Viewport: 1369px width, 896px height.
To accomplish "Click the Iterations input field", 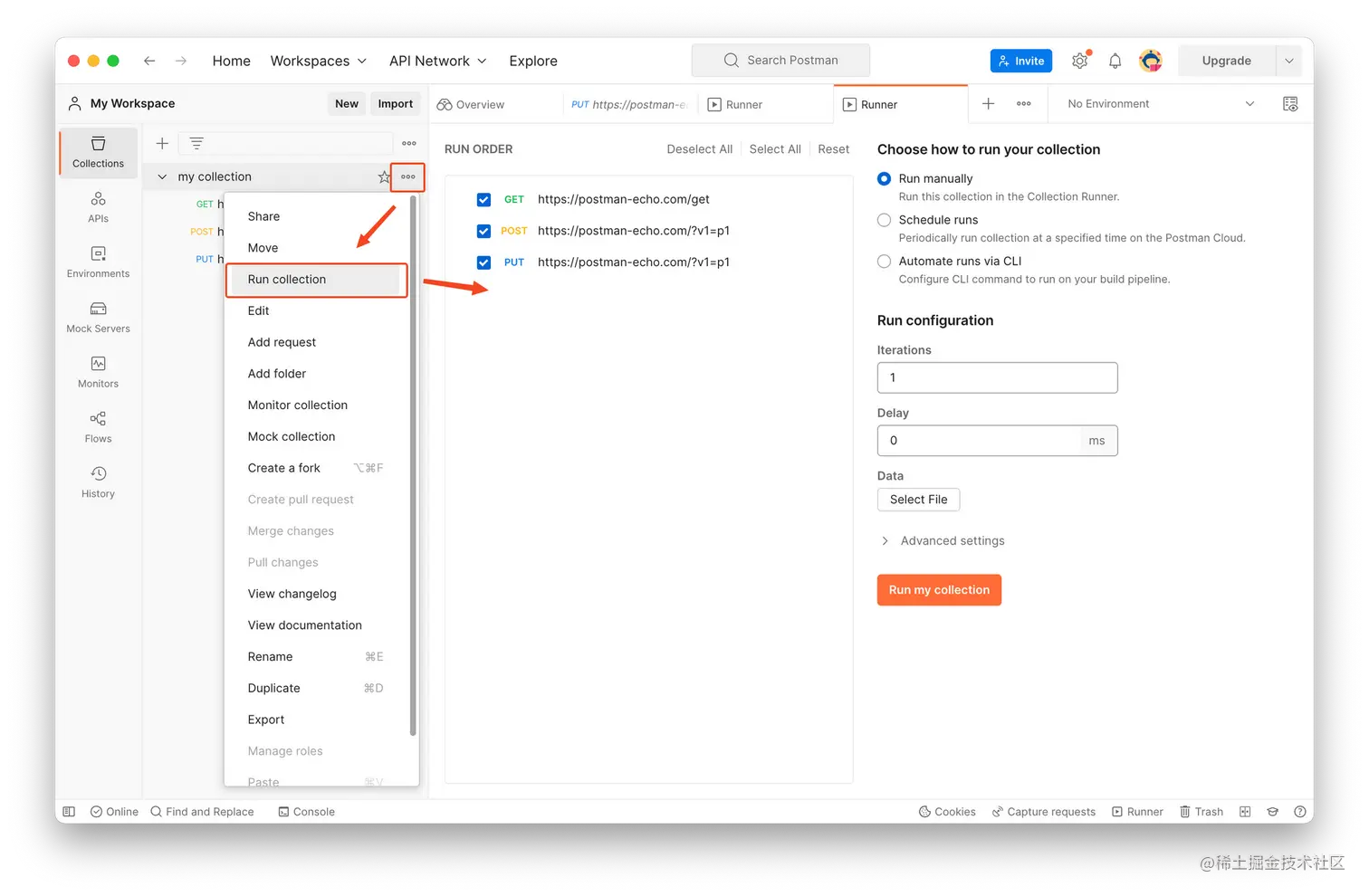I will (x=997, y=377).
